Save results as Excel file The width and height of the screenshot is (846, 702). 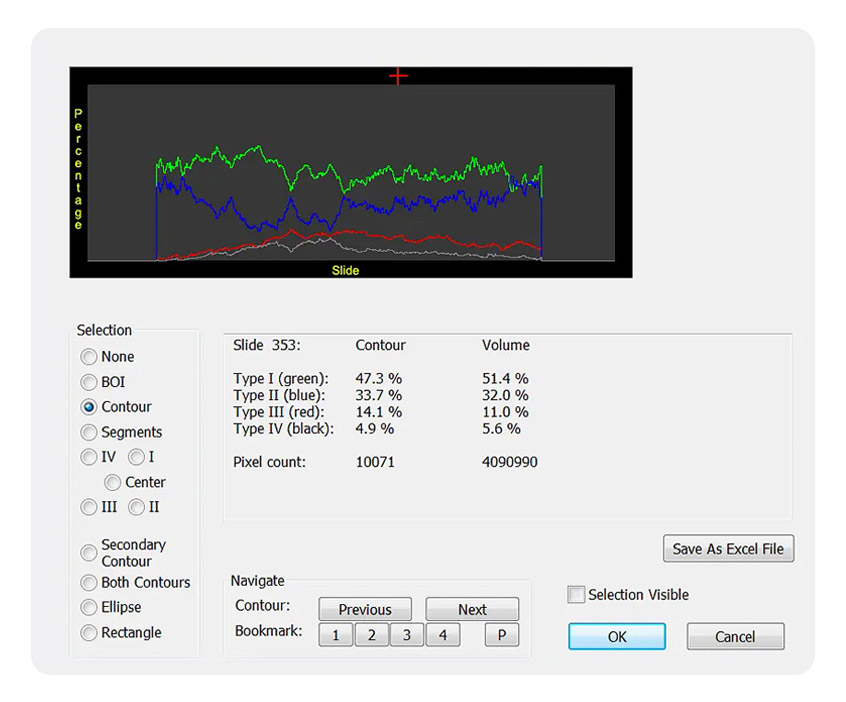tap(728, 549)
